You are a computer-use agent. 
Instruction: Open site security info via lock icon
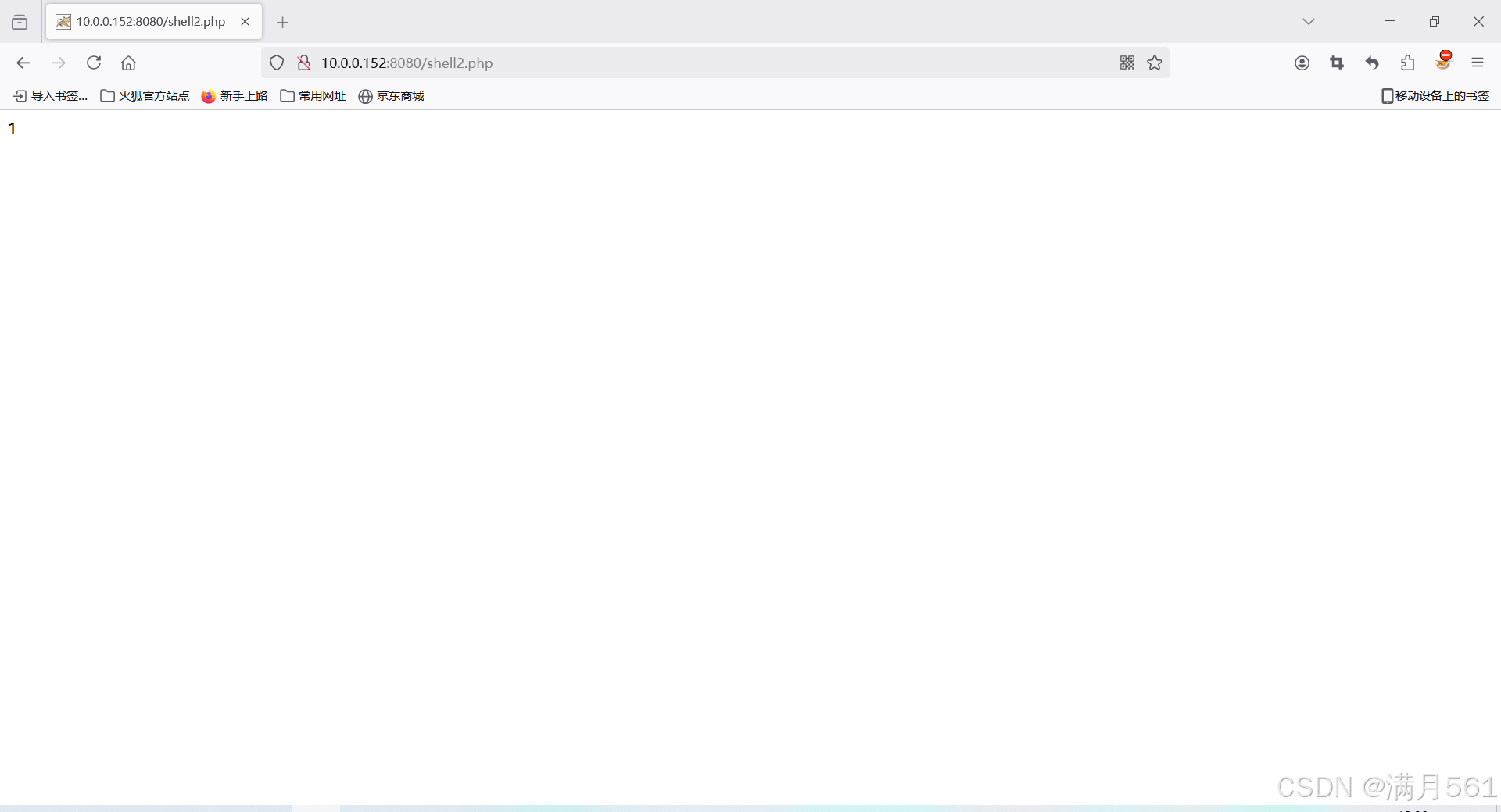point(304,63)
